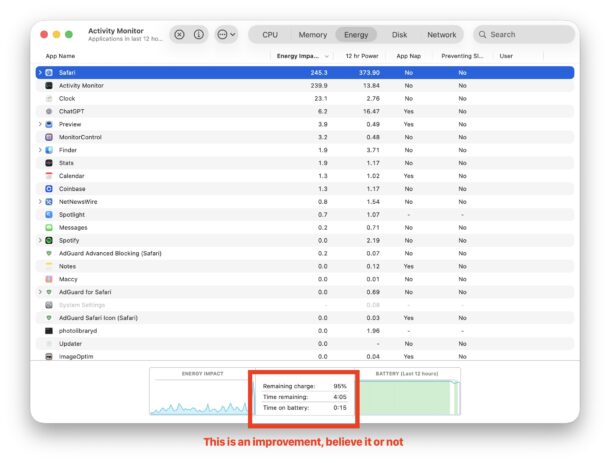This screenshot has width=610, height=463.
Task: Click the process info (i) icon
Action: click(198, 34)
